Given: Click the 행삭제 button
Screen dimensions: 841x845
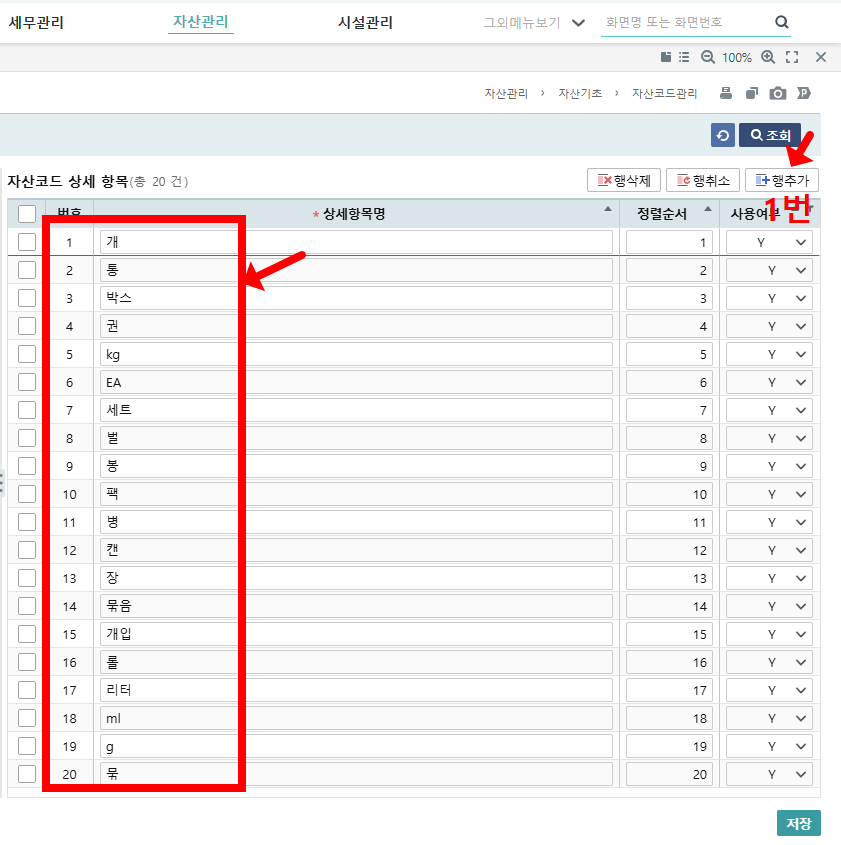Looking at the screenshot, I should click(x=624, y=180).
